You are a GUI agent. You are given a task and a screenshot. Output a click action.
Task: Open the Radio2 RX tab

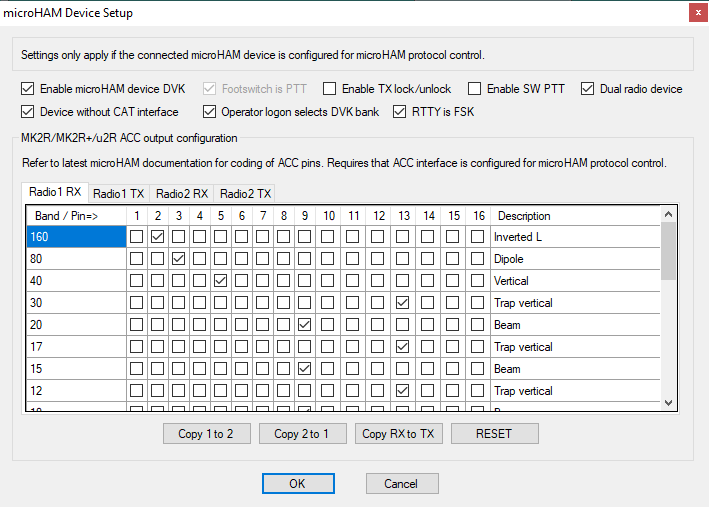click(x=182, y=194)
